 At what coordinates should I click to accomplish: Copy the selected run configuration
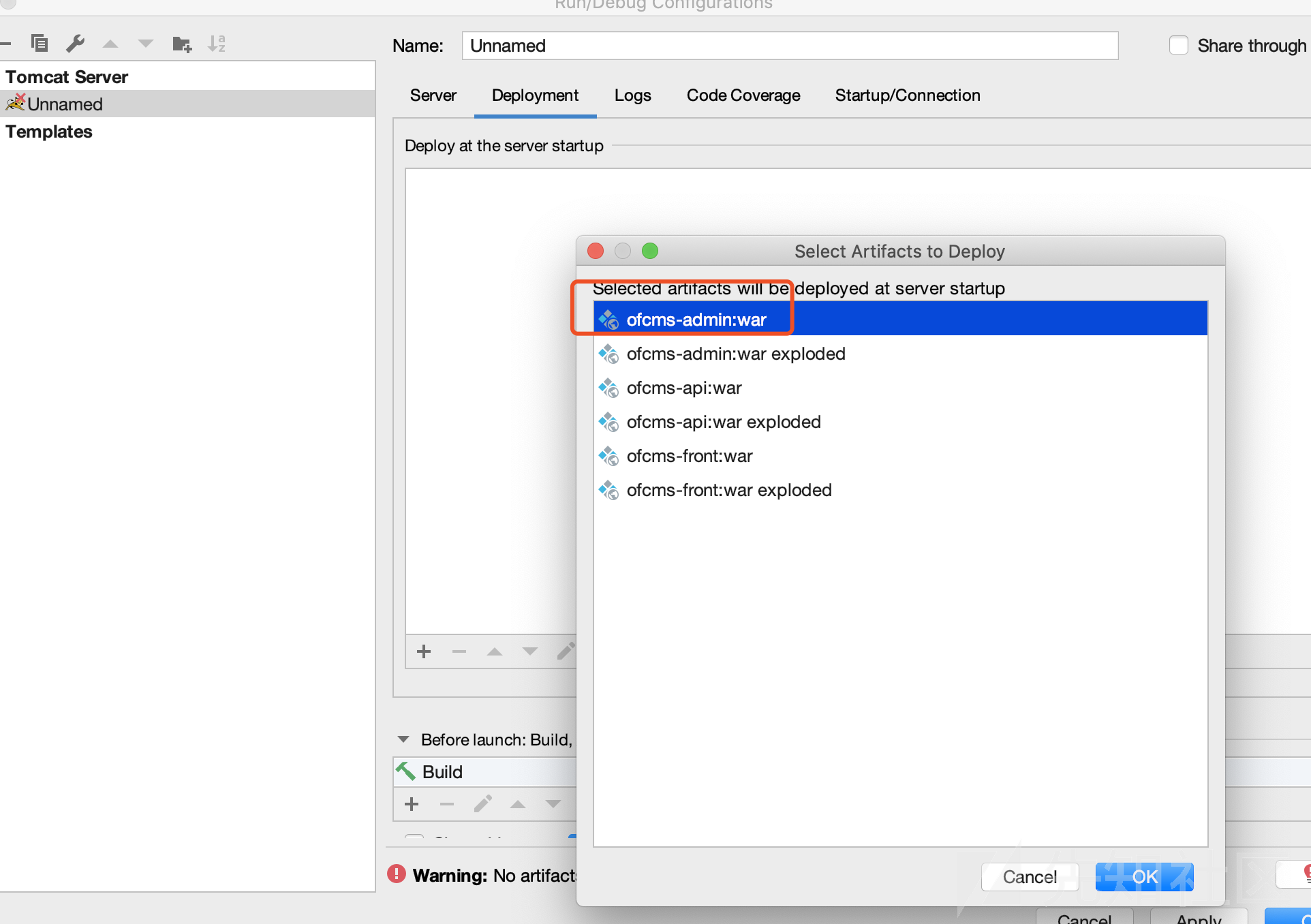pos(40,44)
